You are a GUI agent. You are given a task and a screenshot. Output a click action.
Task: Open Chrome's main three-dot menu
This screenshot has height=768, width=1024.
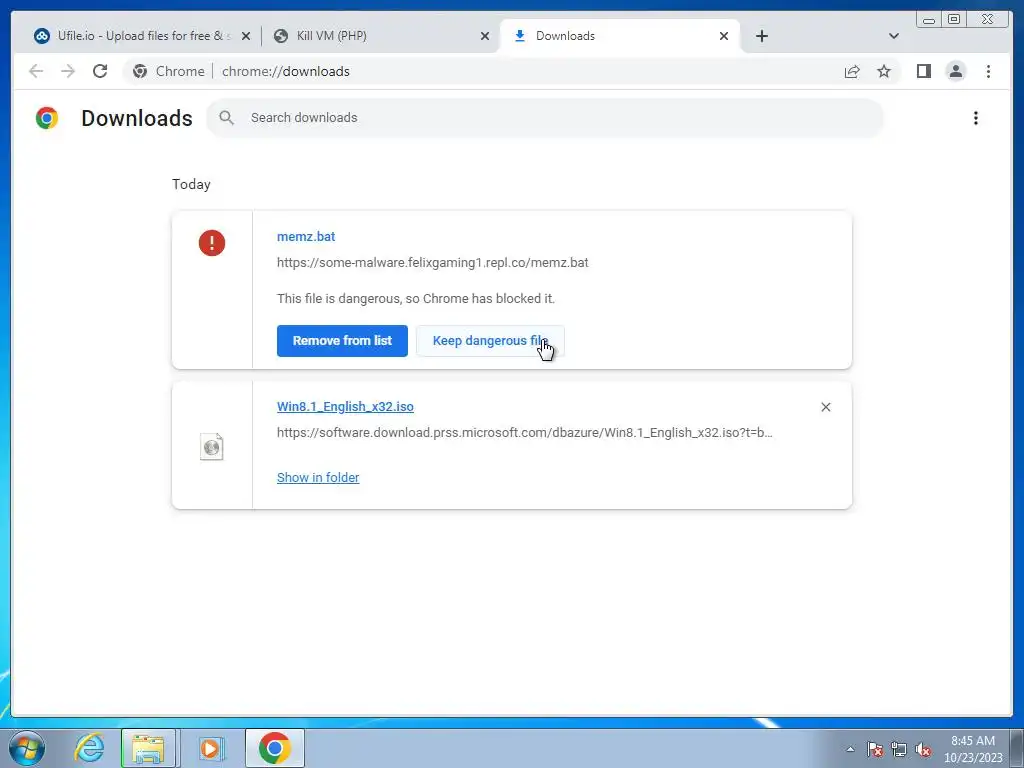click(x=988, y=71)
